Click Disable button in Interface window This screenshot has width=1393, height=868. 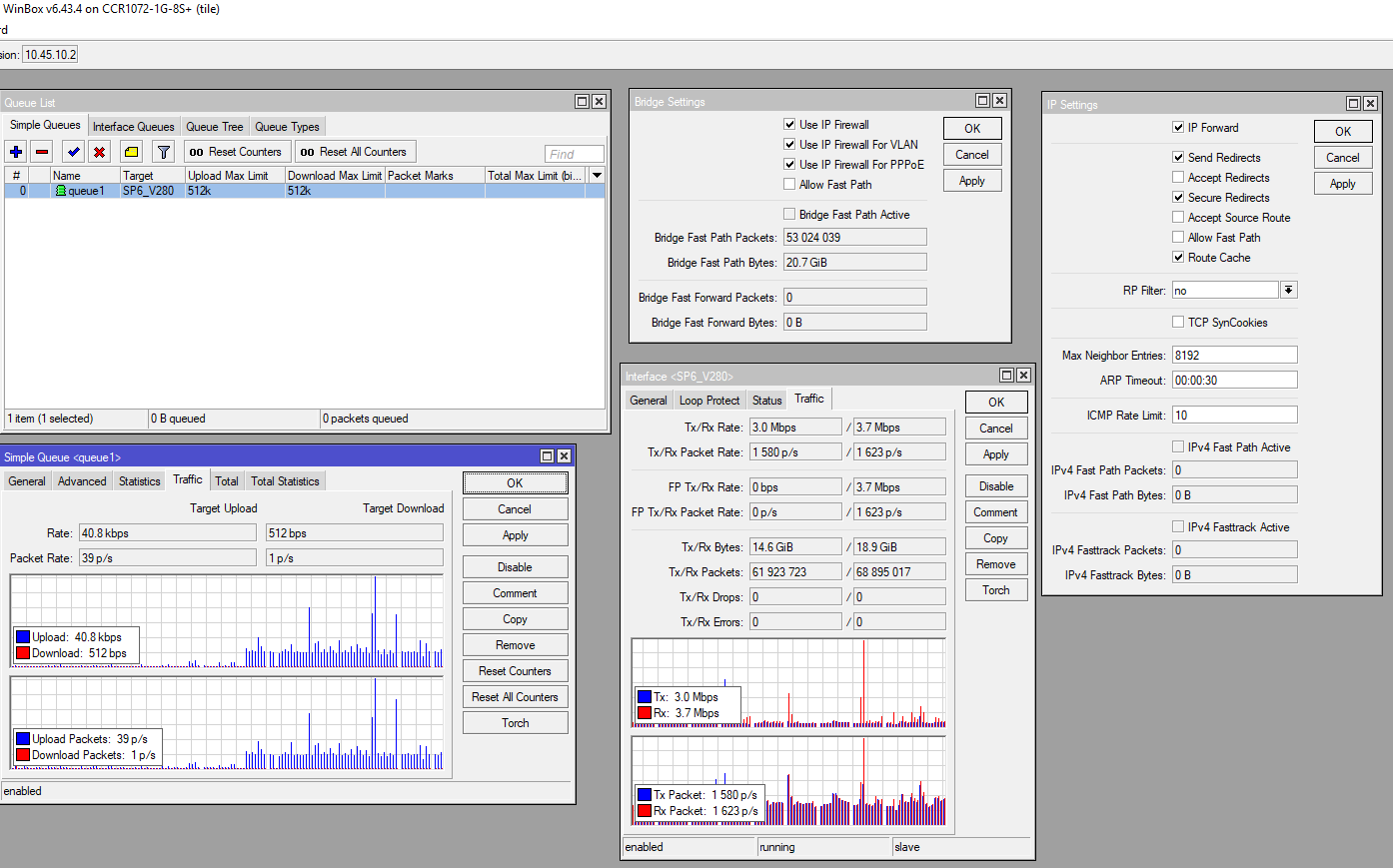pos(996,486)
